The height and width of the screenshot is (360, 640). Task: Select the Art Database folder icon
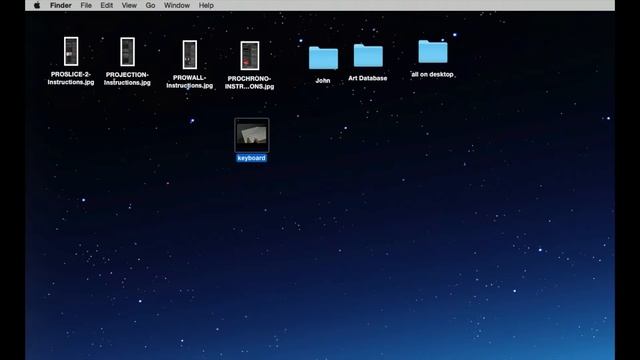point(368,56)
